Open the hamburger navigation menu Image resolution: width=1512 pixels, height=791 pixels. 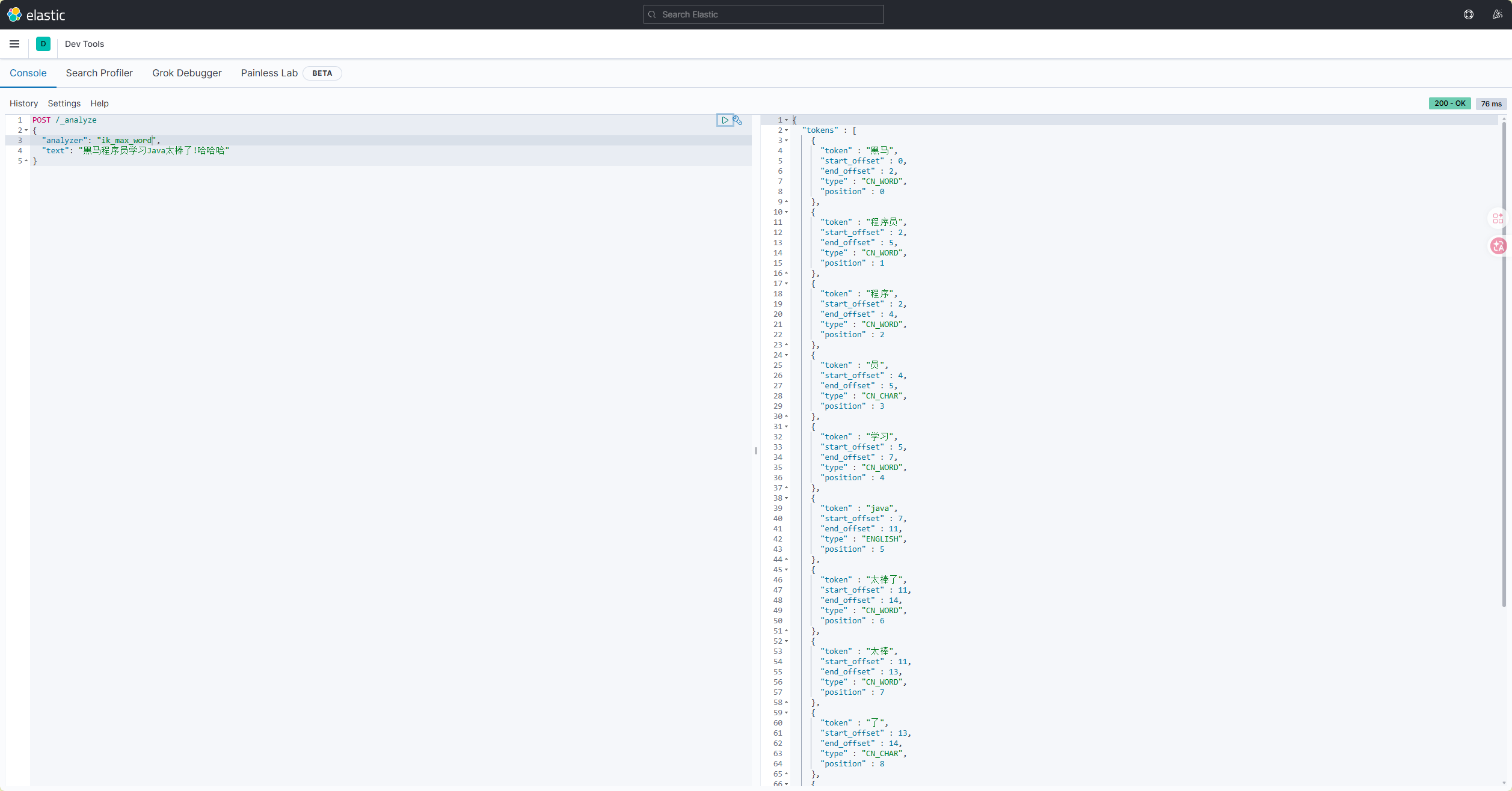pyautogui.click(x=14, y=44)
